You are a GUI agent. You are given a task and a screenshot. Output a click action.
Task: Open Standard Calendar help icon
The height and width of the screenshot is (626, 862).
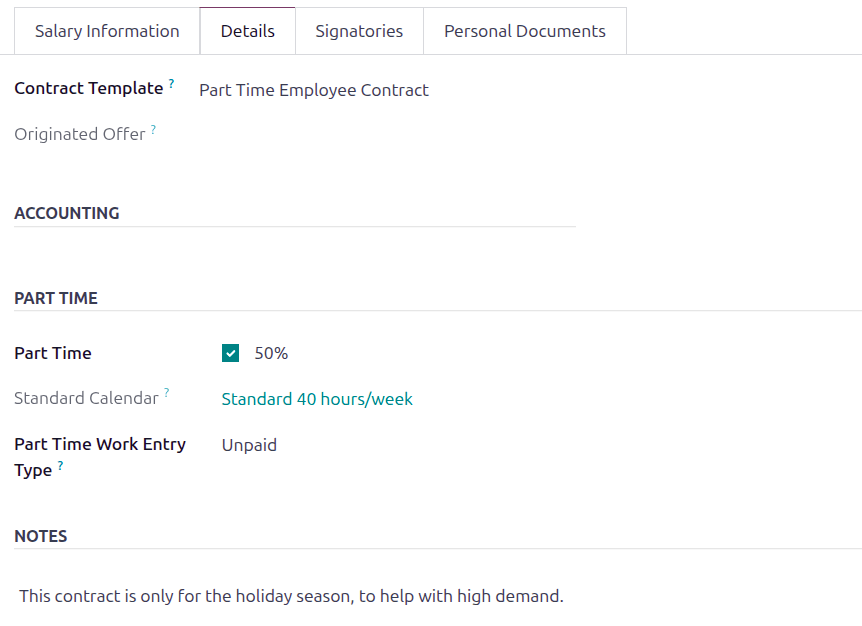click(166, 392)
